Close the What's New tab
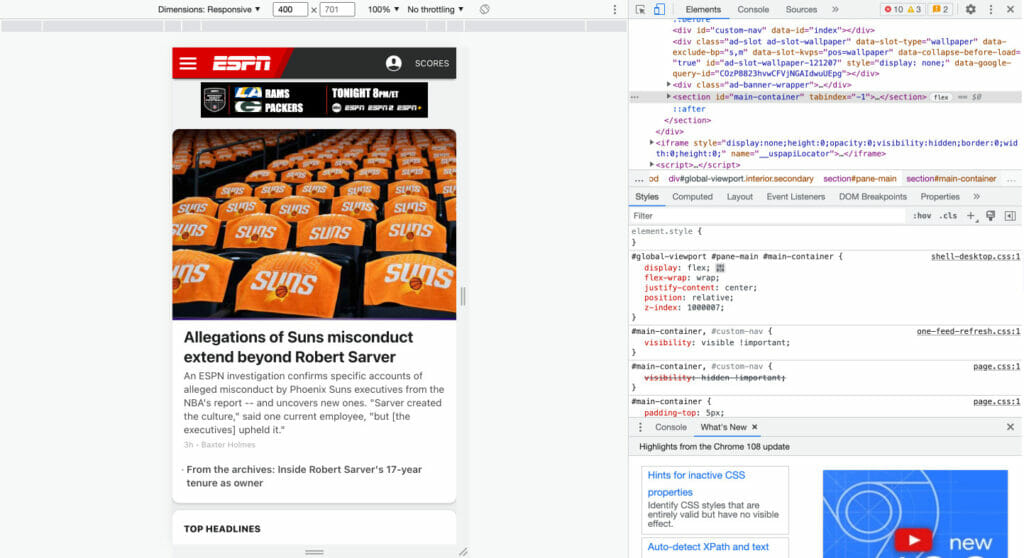Viewport: 1024px width, 558px height. pos(755,427)
